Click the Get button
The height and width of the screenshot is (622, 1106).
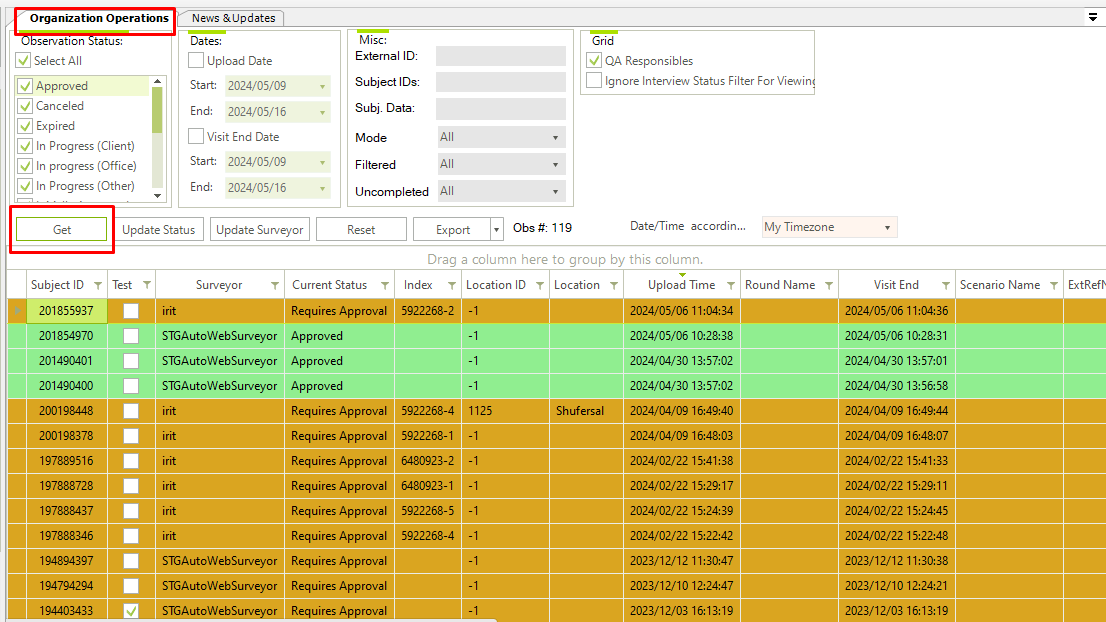[x=61, y=229]
